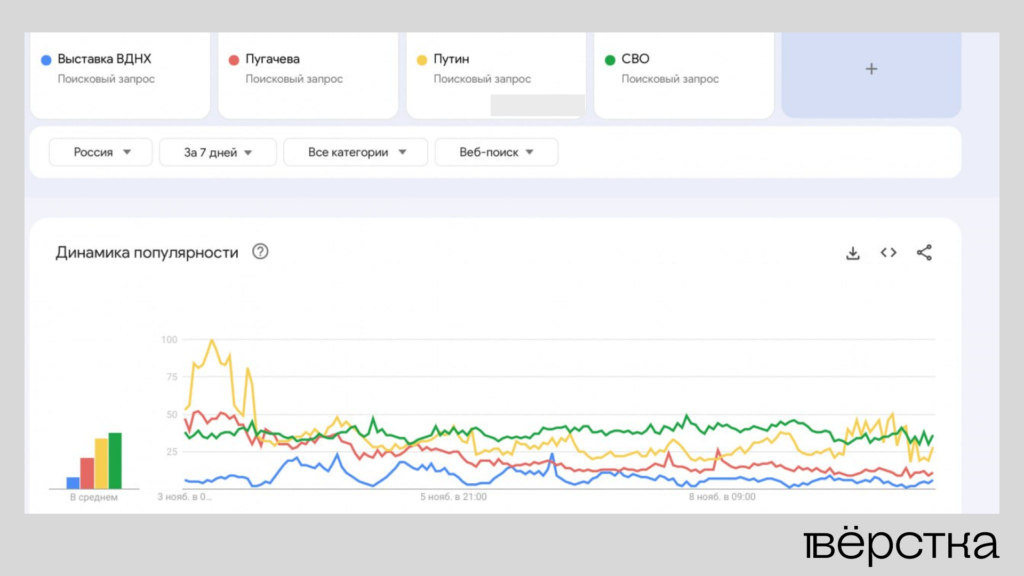Open the Веб-поиск search type dropdown
The height and width of the screenshot is (576, 1024).
tap(497, 152)
